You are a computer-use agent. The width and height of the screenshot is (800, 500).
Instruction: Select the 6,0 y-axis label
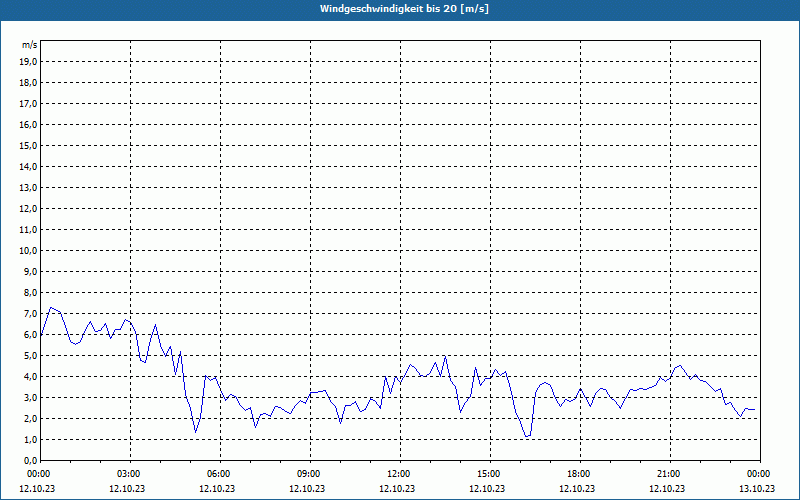click(x=31, y=335)
